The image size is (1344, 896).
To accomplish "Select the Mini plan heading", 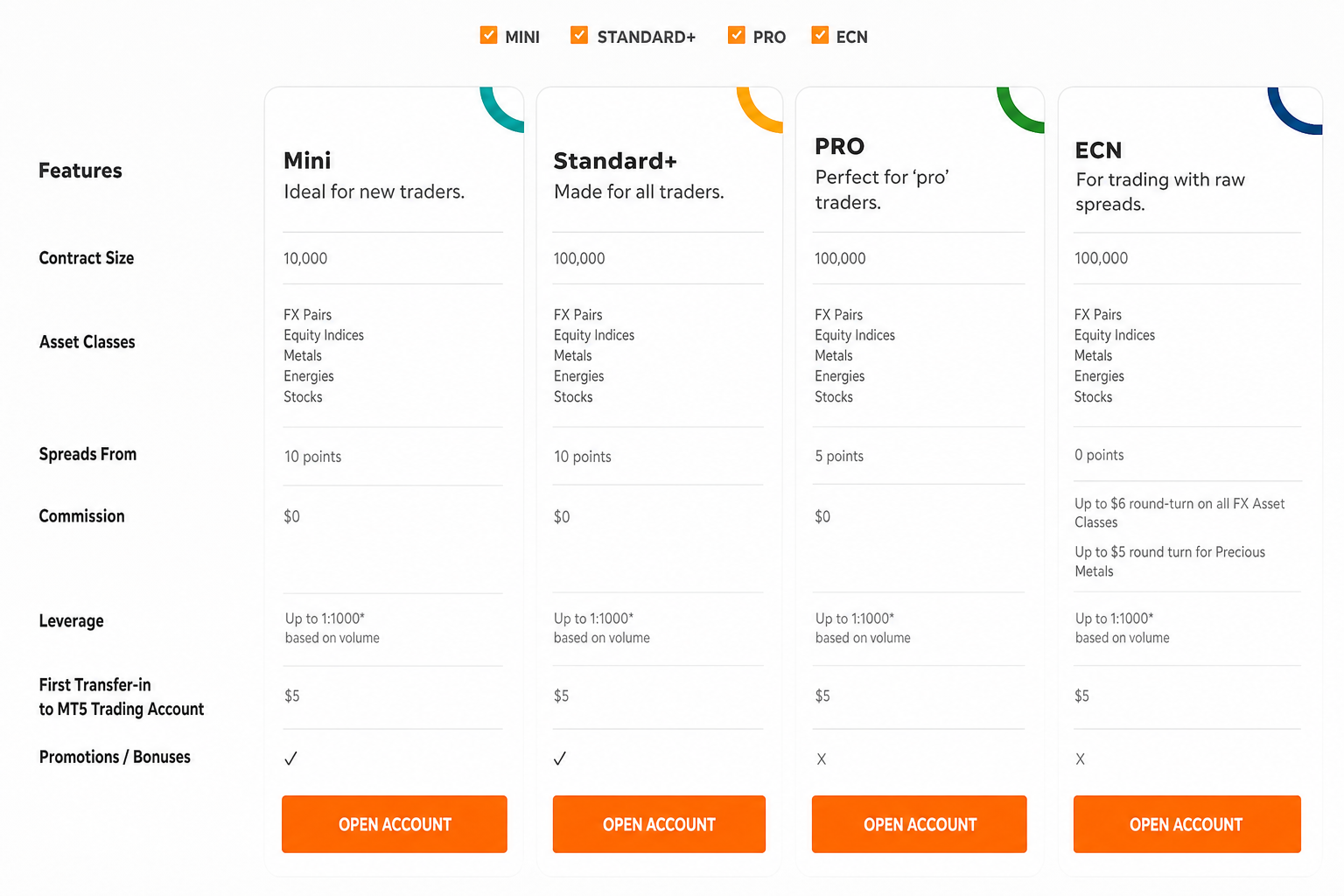I will click(x=307, y=160).
